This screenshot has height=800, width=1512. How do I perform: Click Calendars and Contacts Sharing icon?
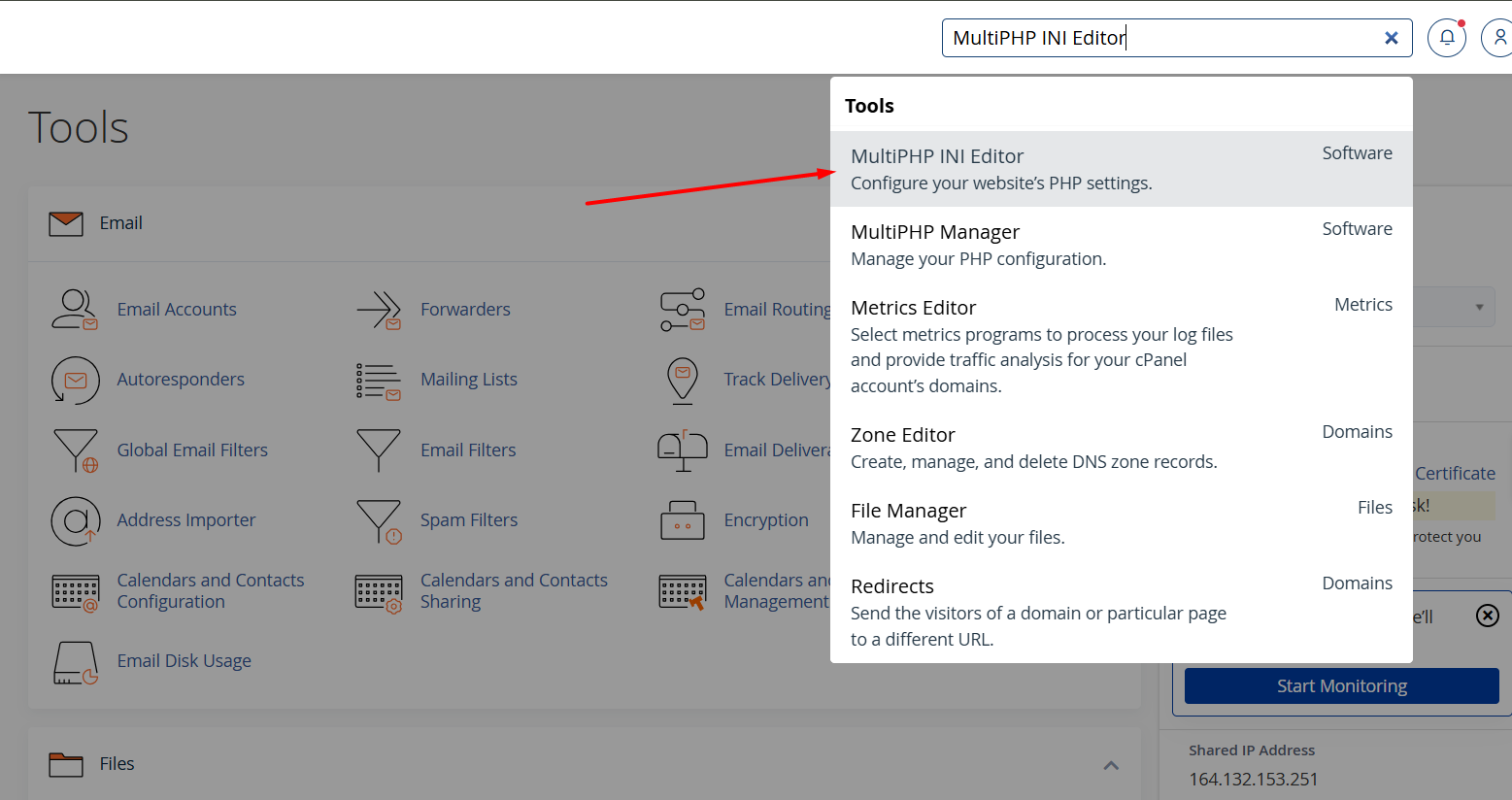pos(379,592)
